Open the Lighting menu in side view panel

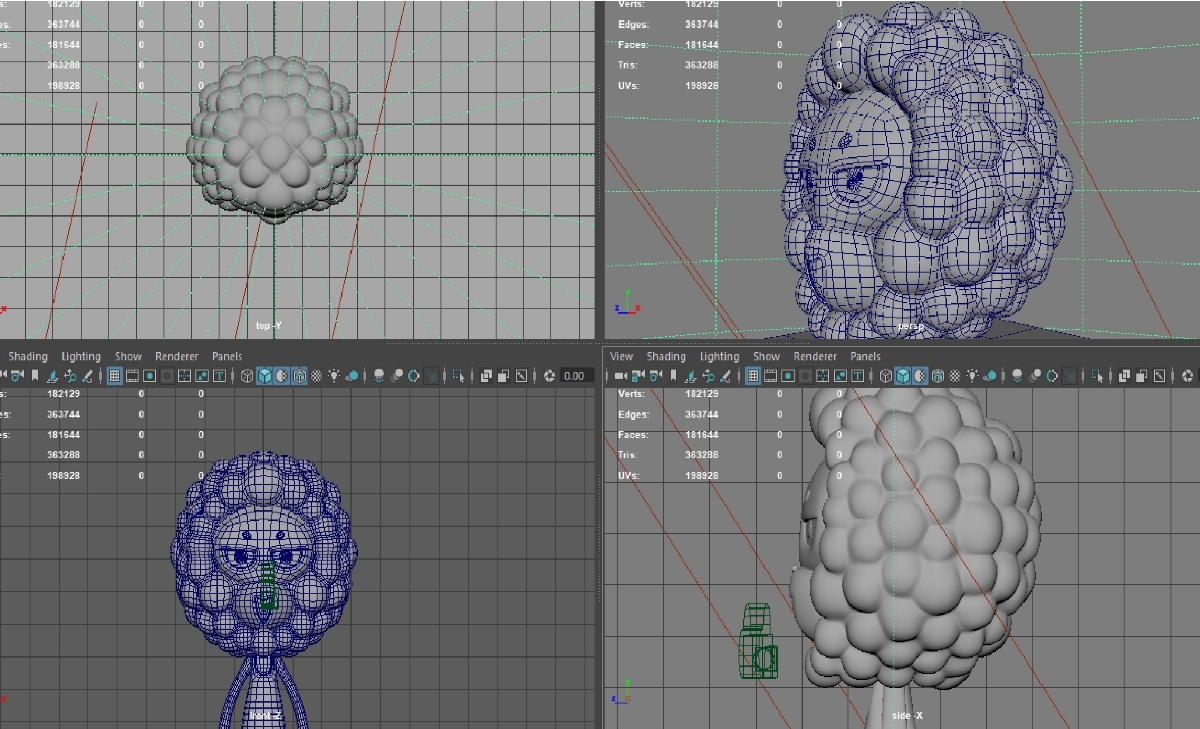(719, 356)
